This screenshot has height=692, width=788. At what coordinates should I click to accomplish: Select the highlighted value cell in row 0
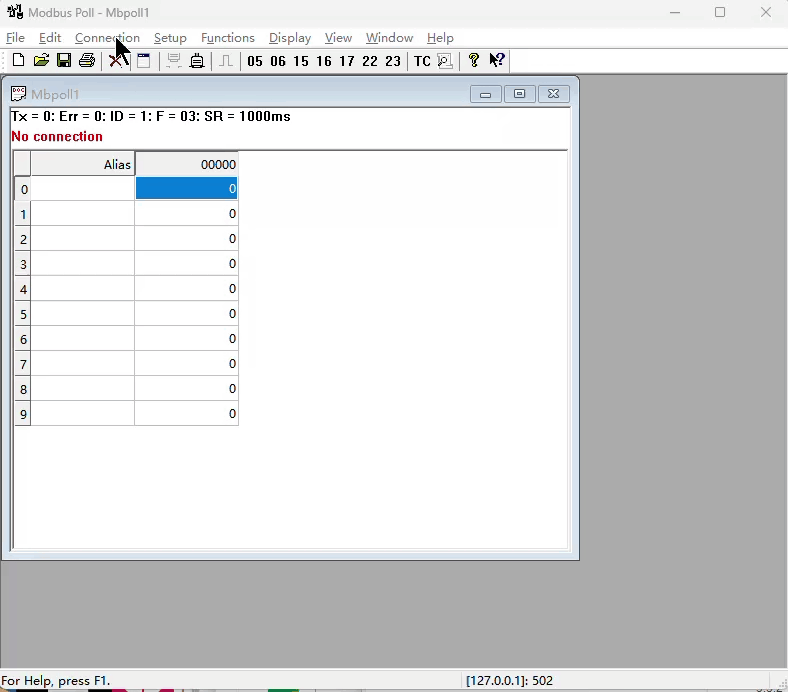point(187,189)
